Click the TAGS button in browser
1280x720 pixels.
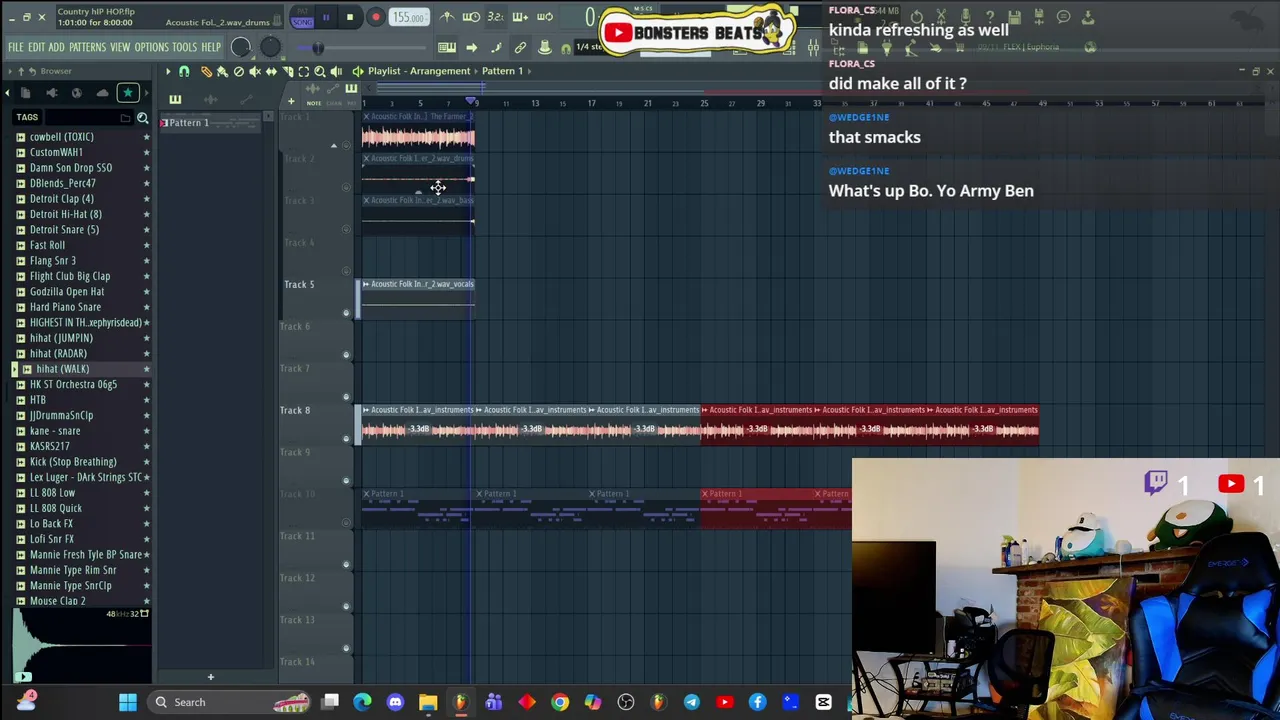tap(27, 118)
